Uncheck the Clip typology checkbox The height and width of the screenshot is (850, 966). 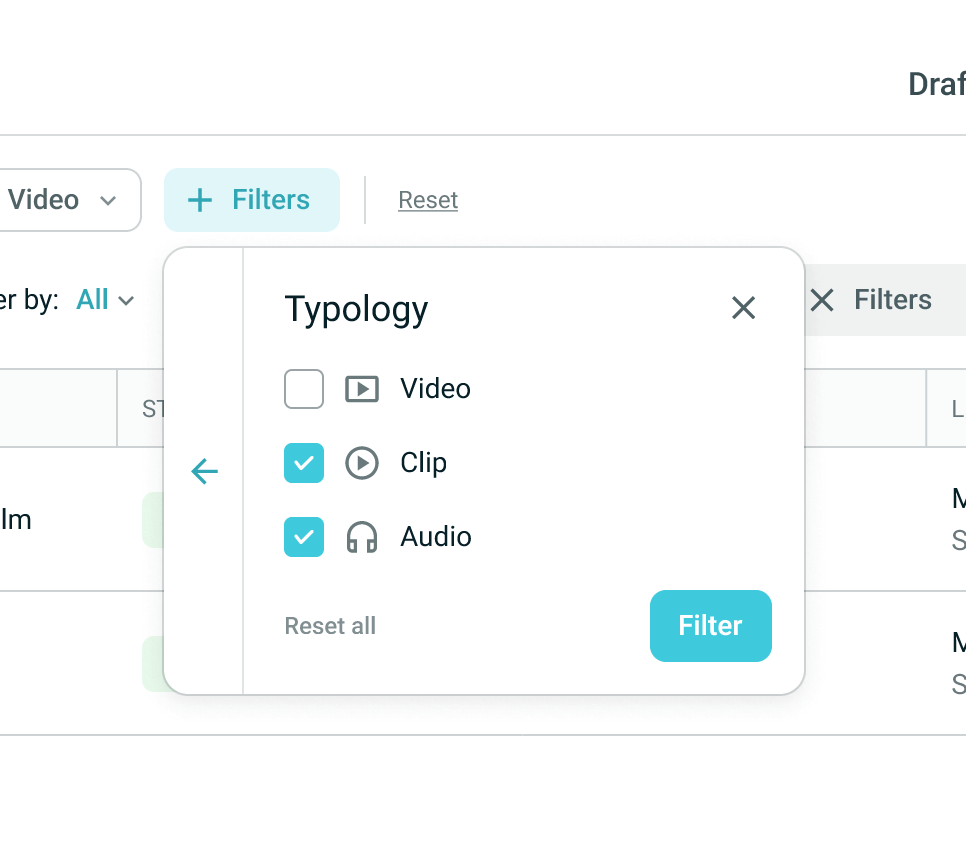point(304,463)
